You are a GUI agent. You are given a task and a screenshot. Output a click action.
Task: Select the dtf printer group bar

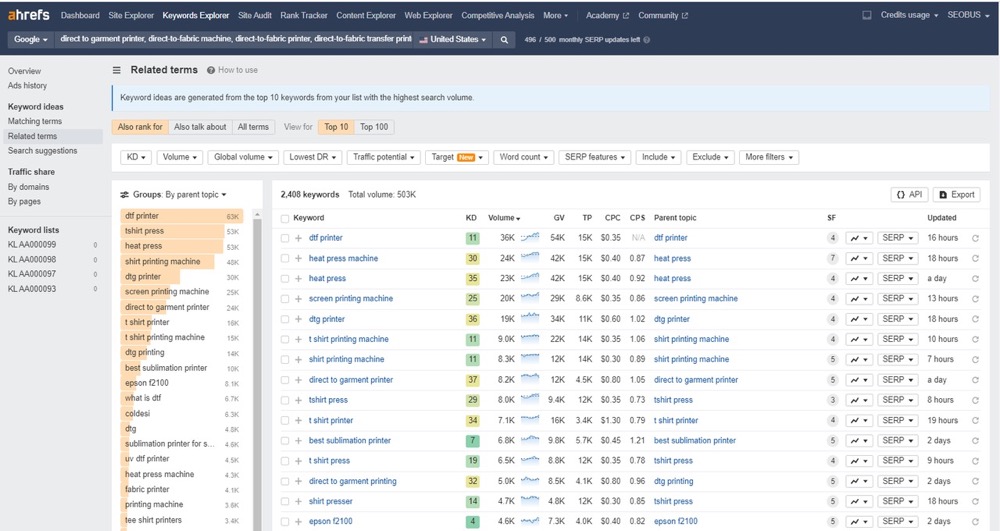tap(182, 216)
